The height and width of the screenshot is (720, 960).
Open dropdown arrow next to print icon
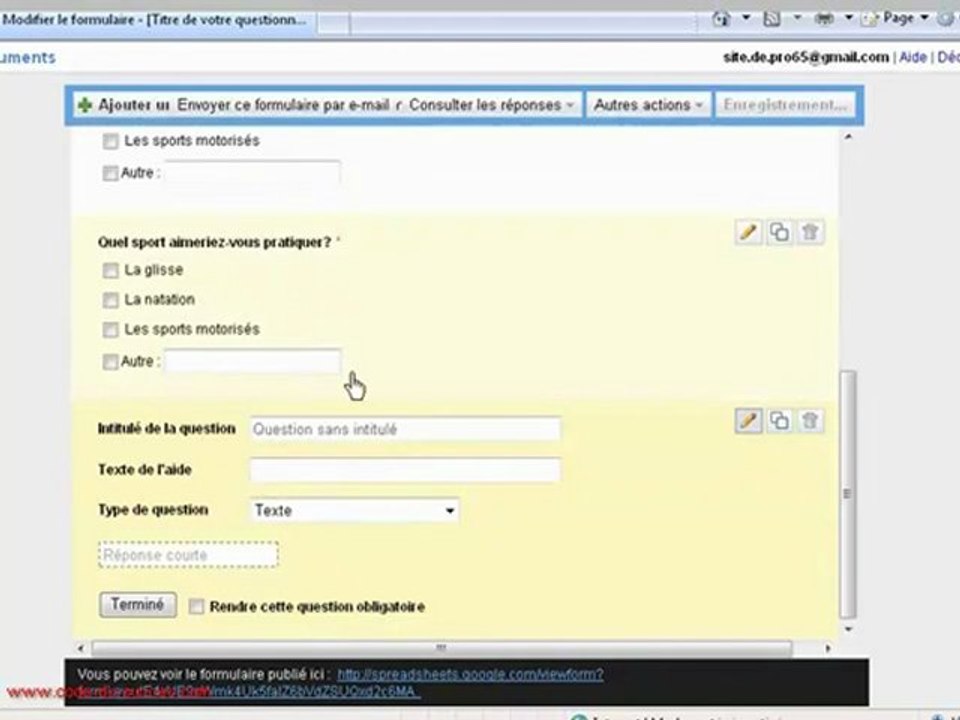tap(849, 18)
